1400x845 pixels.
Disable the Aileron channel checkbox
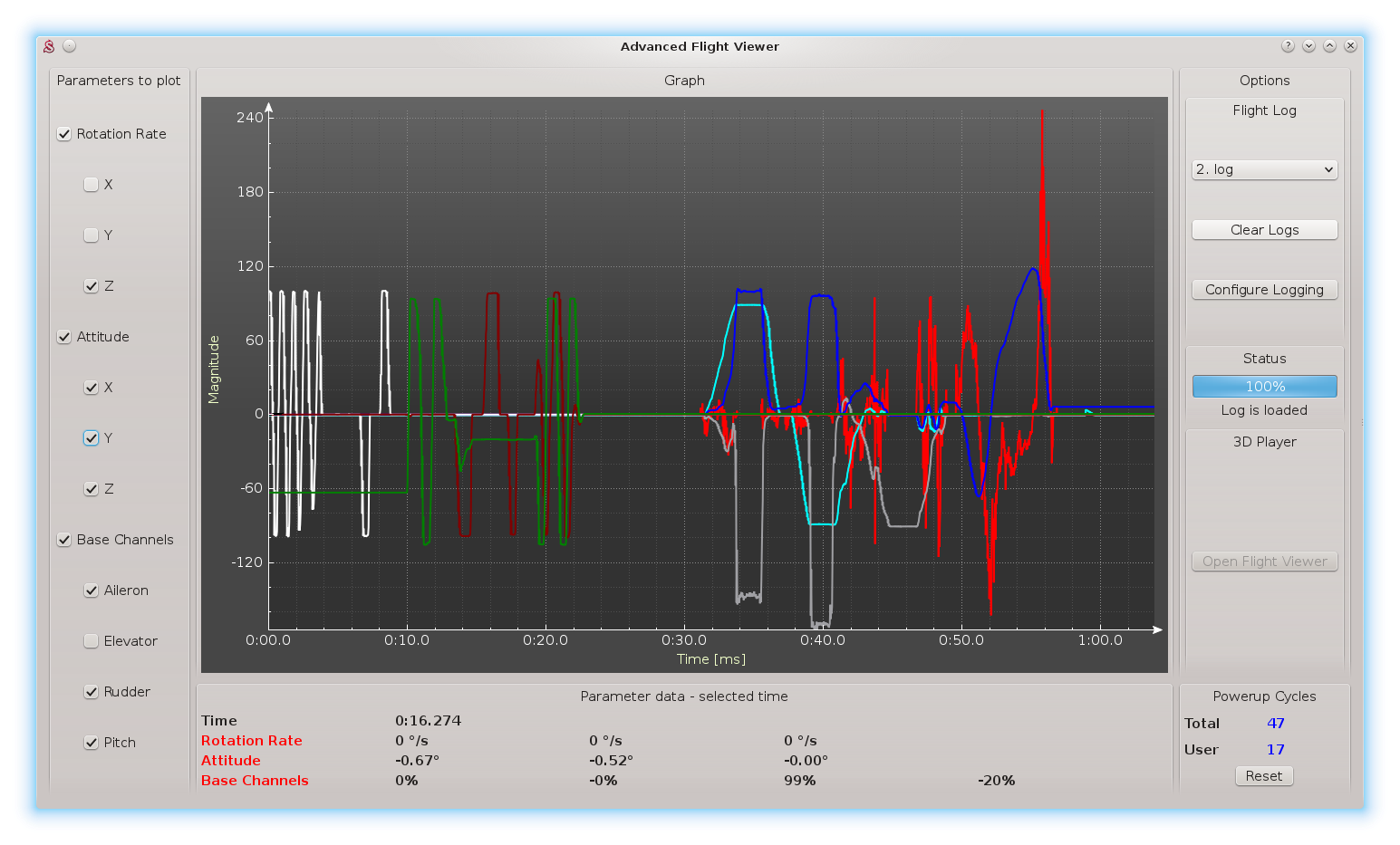91,591
